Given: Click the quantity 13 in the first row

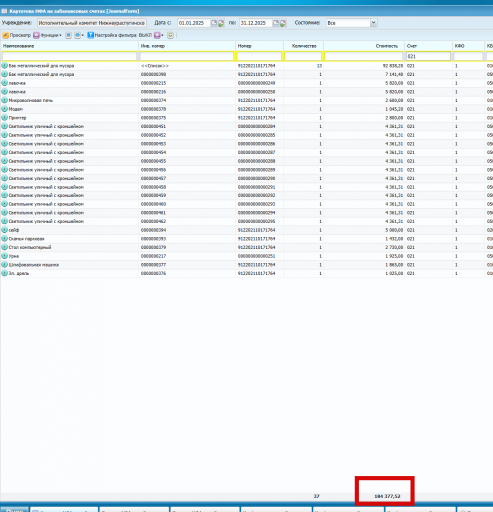Looking at the screenshot, I should coord(319,66).
